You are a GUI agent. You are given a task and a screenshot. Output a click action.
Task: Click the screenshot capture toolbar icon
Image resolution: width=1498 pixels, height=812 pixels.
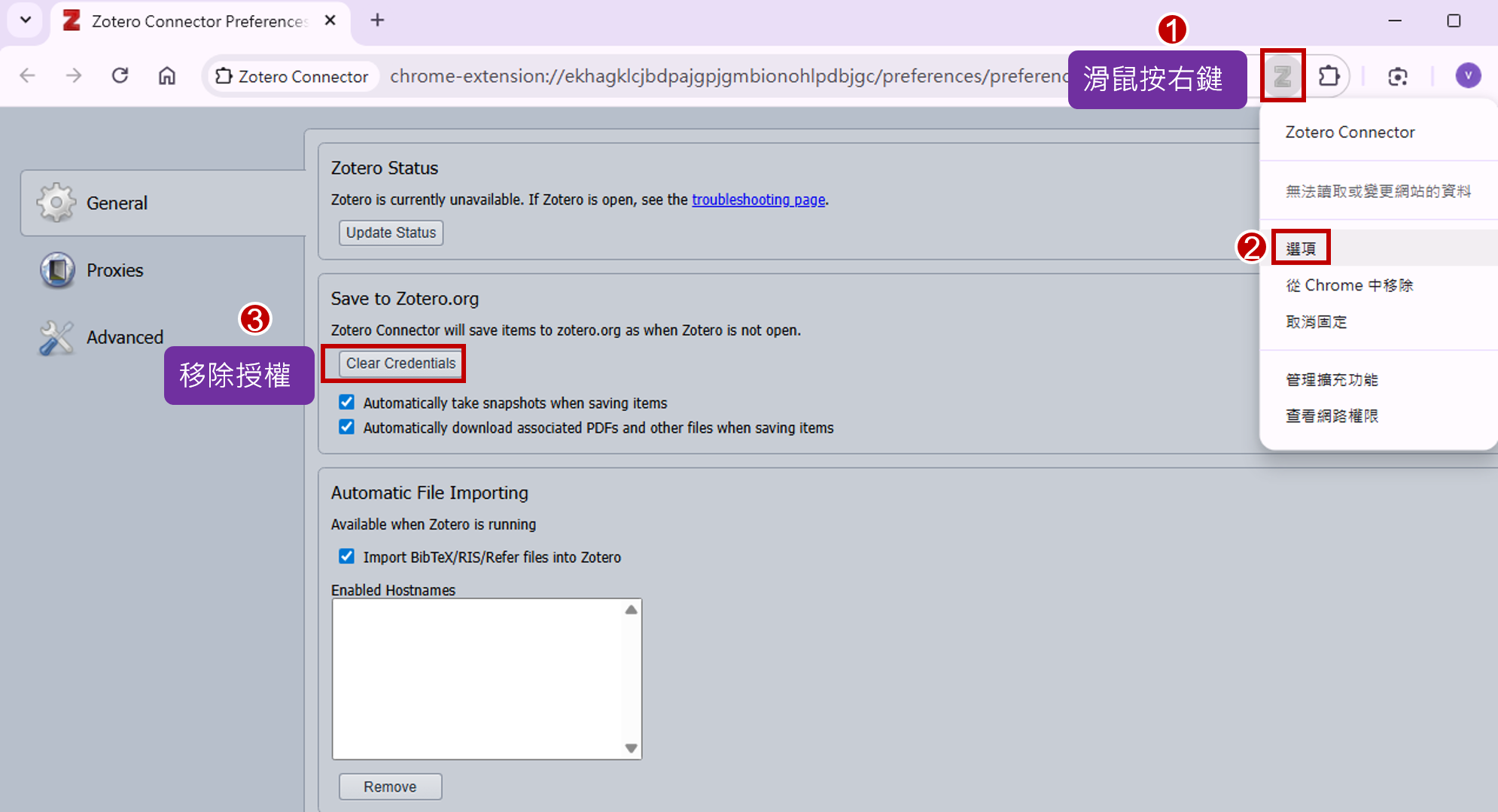pyautogui.click(x=1397, y=76)
